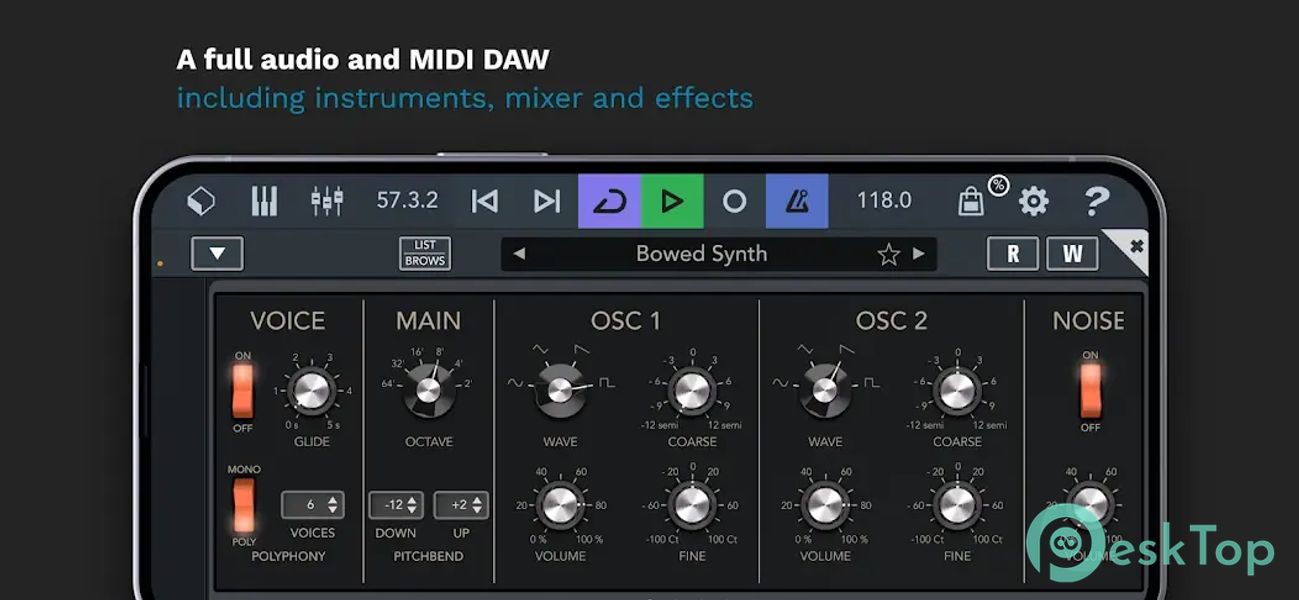Viewport: 1299px width, 600px height.
Task: Select the next preset arrow
Action: point(918,254)
